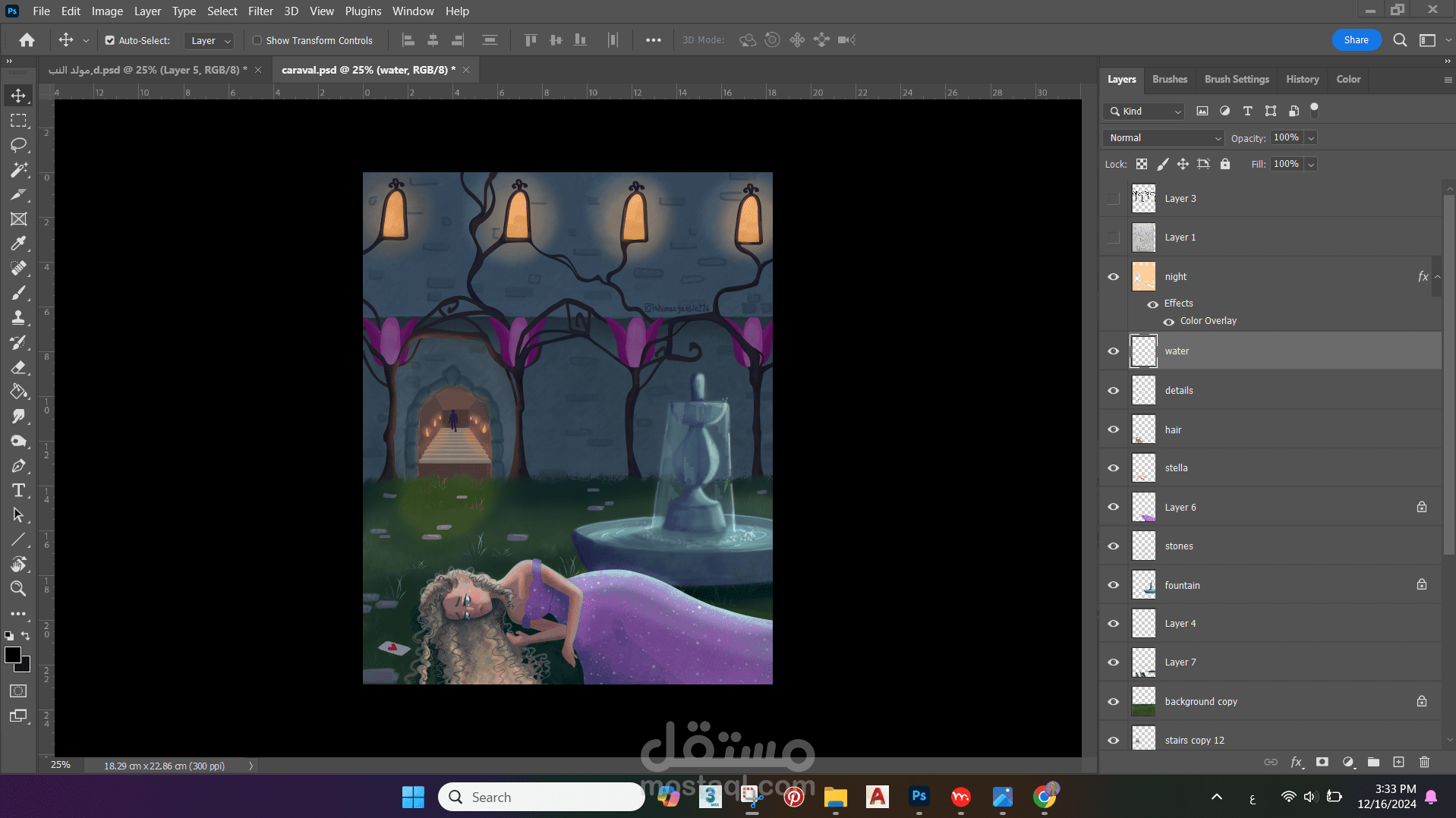Open the Auto-Select Layer dropdown
The height and width of the screenshot is (818, 1456).
[x=210, y=41]
